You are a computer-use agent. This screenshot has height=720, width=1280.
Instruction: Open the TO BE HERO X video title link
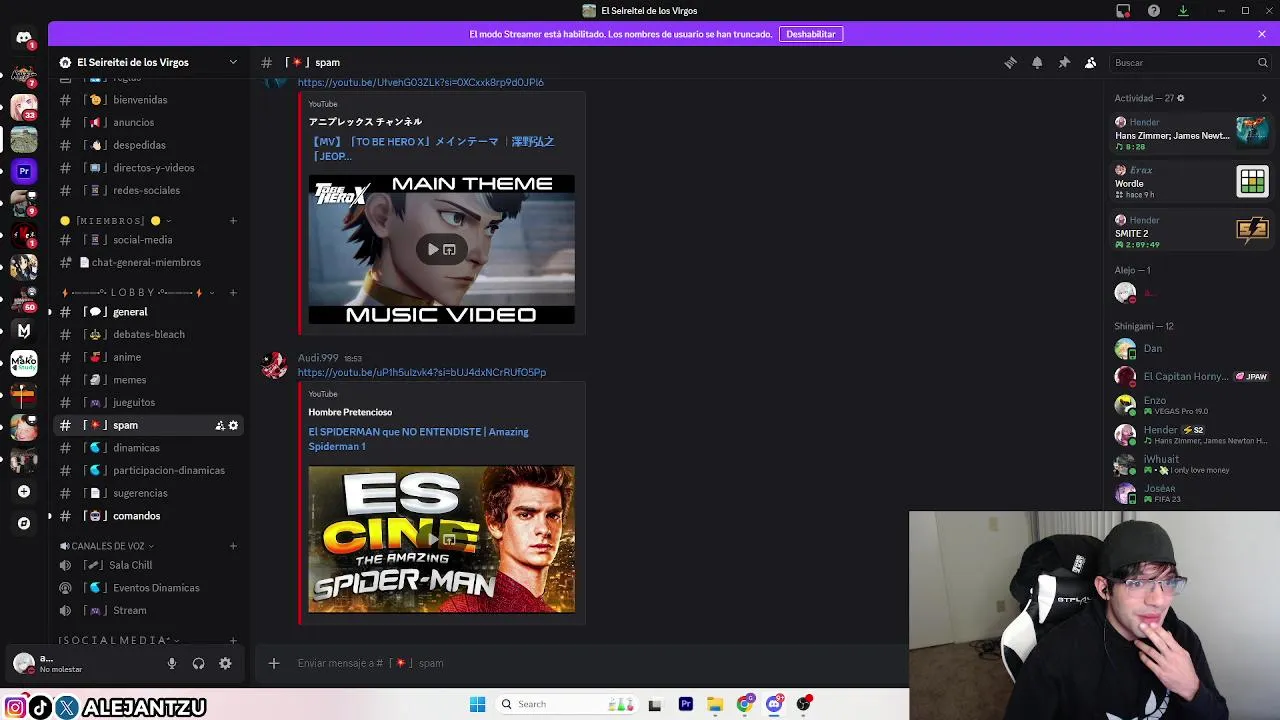click(432, 148)
